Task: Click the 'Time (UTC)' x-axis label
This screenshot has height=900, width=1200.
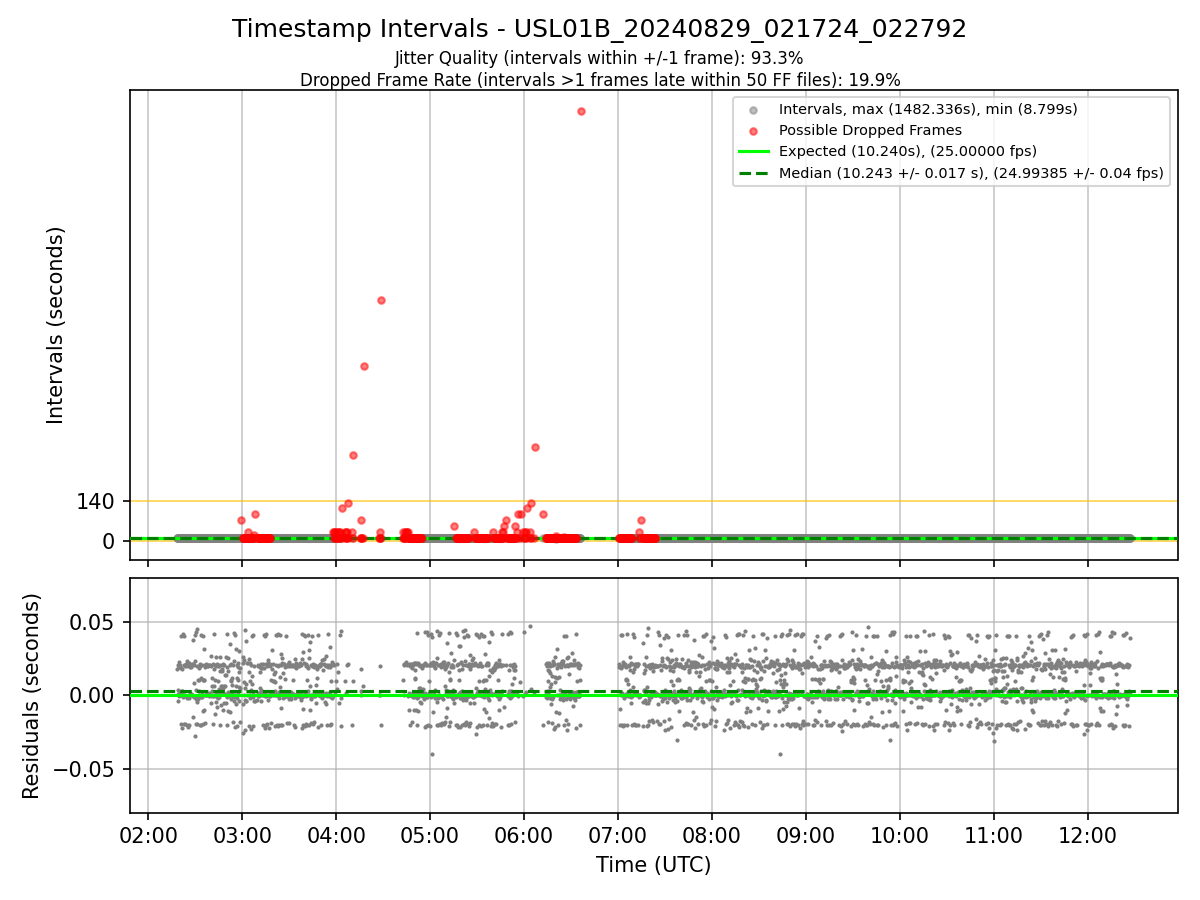Action: (653, 865)
